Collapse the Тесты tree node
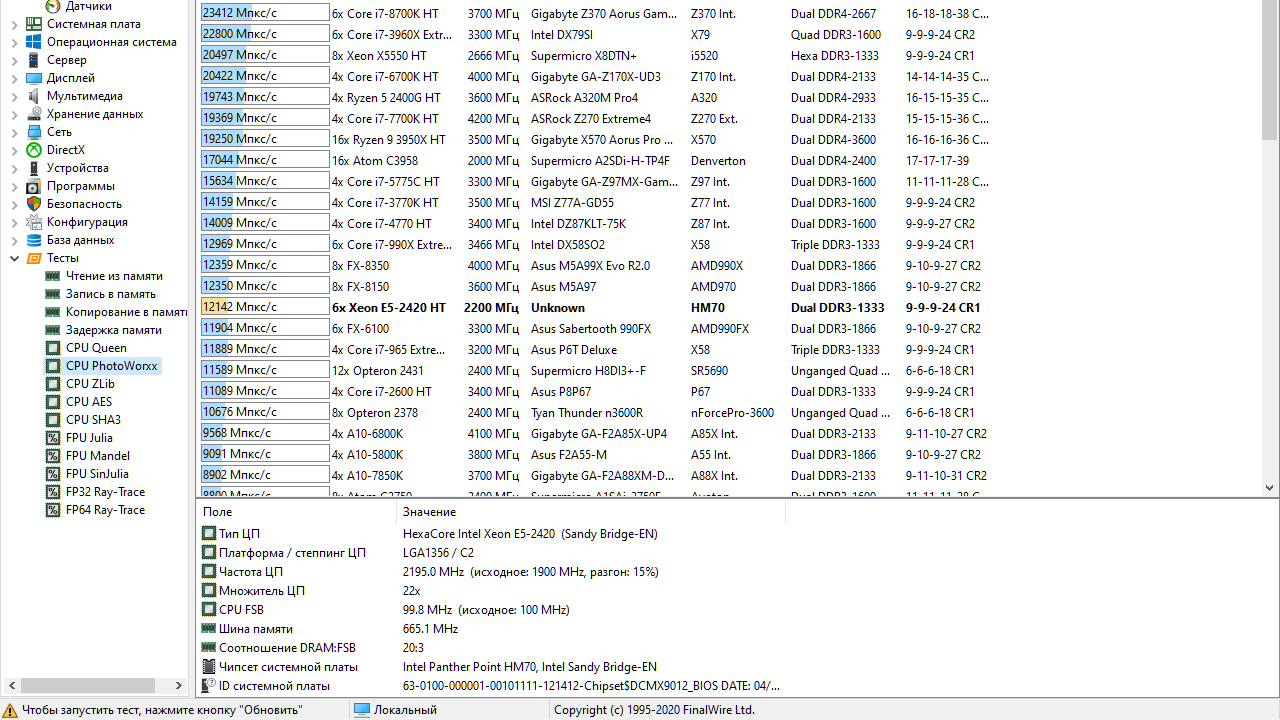Screen dimensions: 1280x720 pos(15,258)
